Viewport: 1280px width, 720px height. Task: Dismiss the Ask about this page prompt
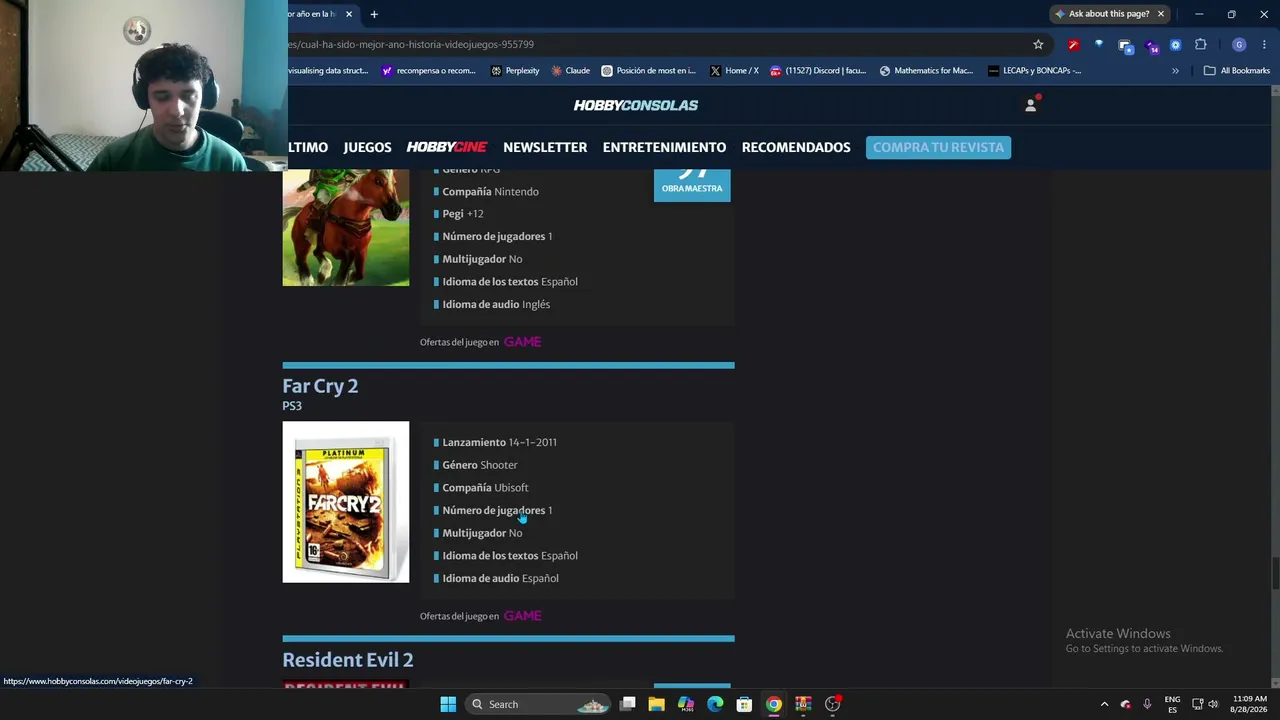point(1161,14)
